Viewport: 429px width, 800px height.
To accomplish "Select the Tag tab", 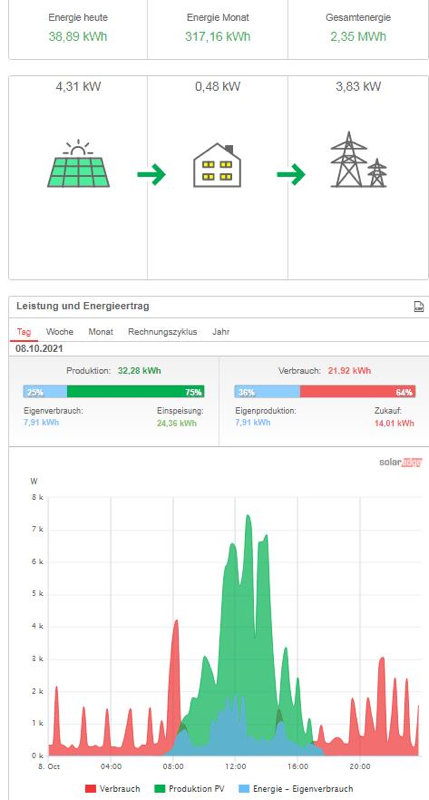I will (23, 332).
